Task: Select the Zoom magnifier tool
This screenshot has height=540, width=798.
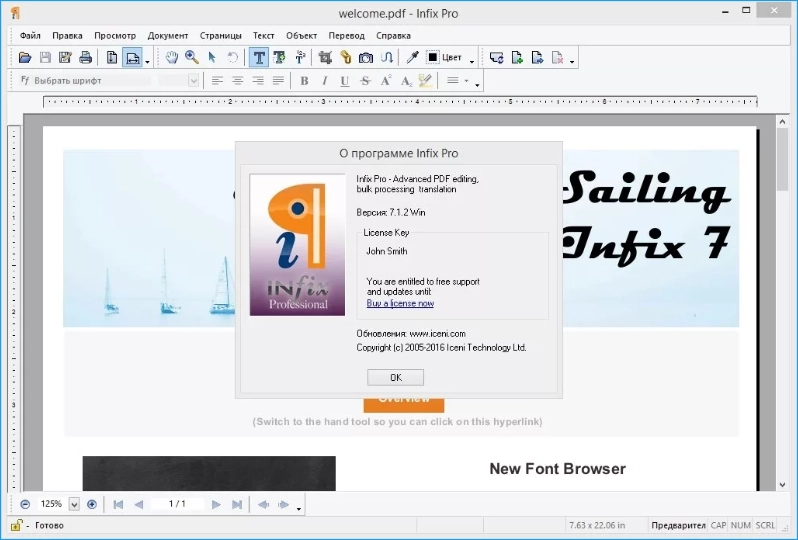Action: click(x=192, y=58)
